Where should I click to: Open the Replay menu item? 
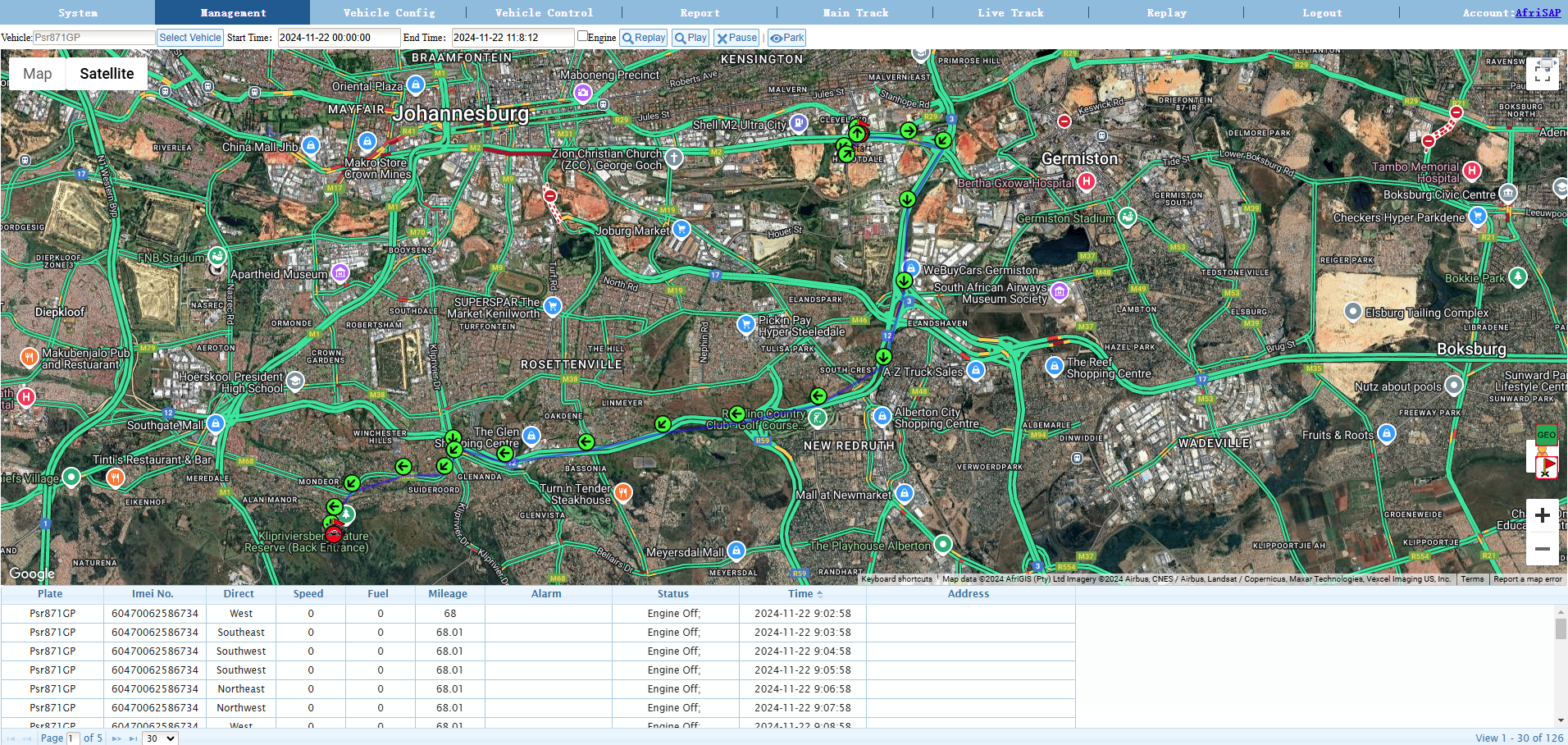tap(1166, 12)
